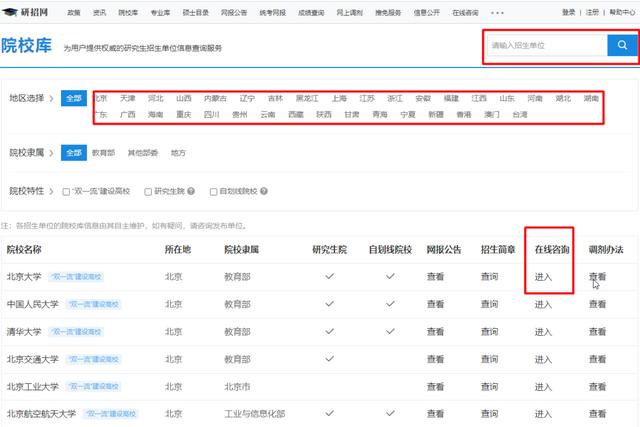Select 全部 in the 院校隶属 row
Image resolution: width=640 pixels, height=427 pixels.
point(74,153)
